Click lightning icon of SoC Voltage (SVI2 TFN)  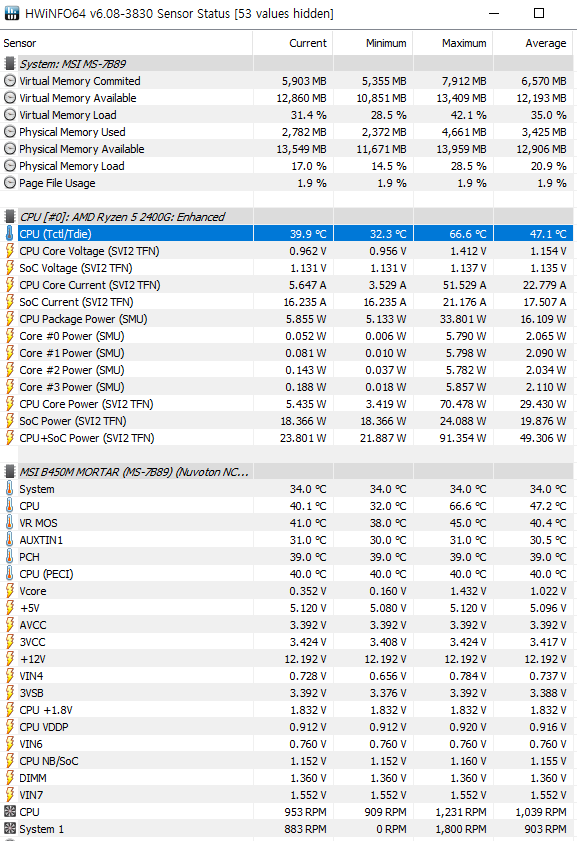point(10,268)
